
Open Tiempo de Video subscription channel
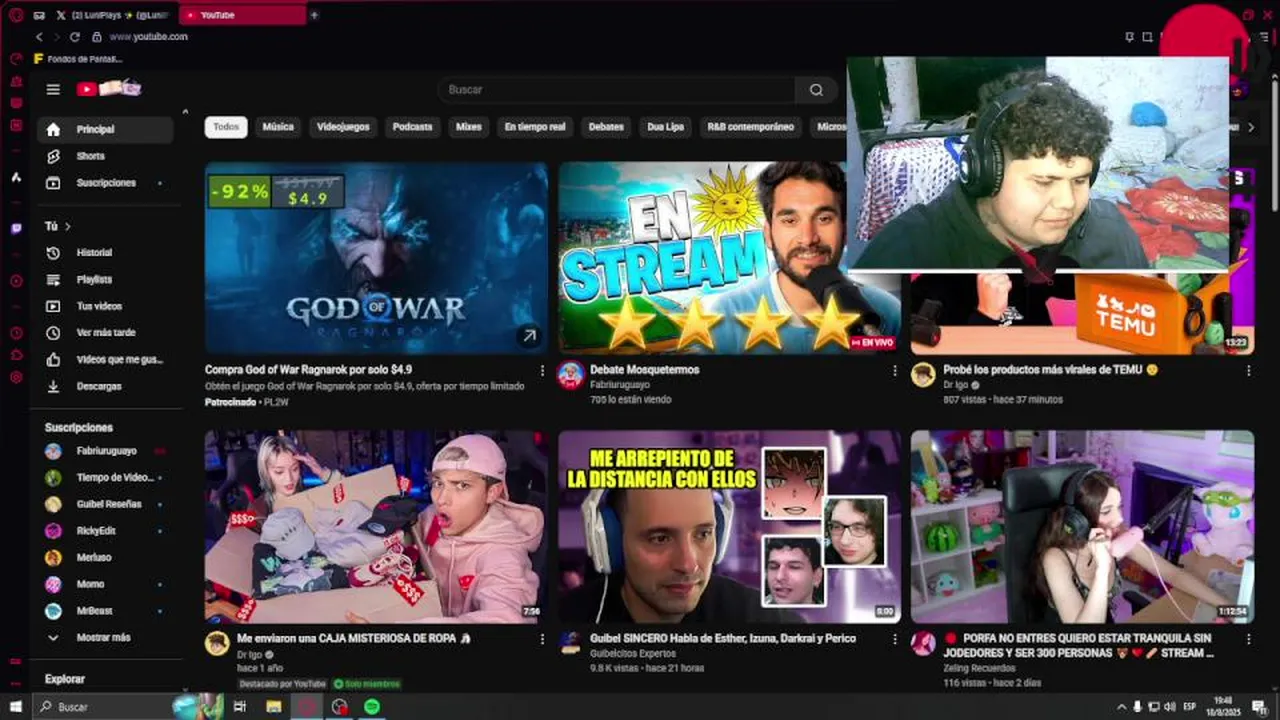(x=105, y=478)
